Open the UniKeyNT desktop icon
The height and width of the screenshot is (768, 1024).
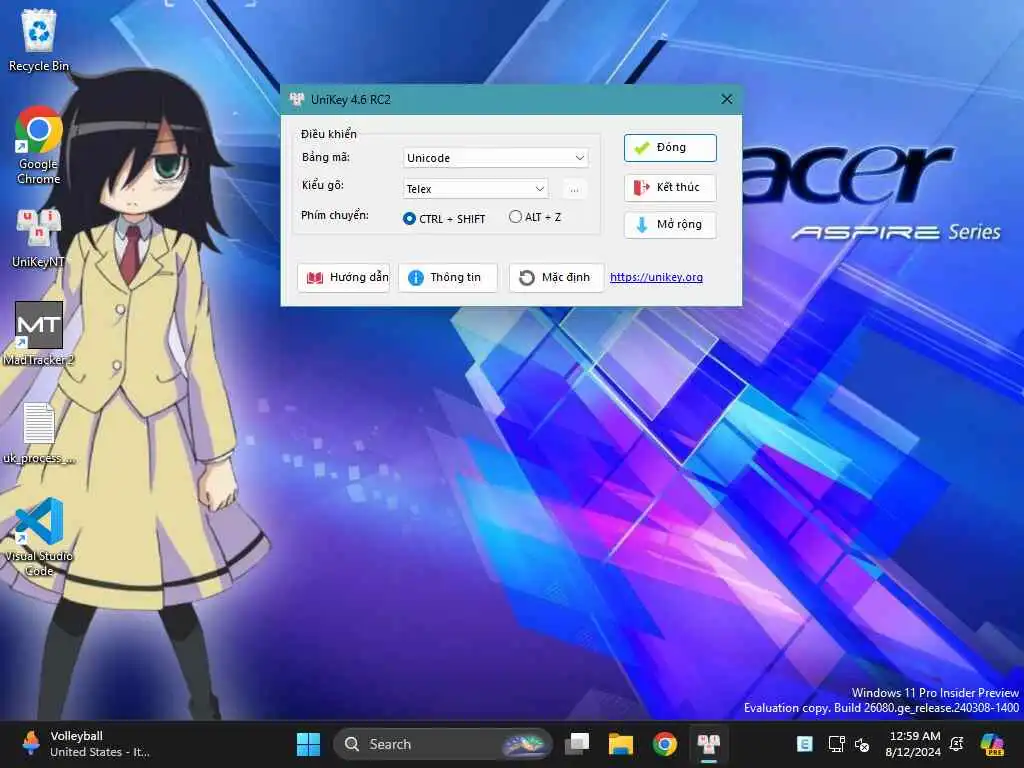coord(39,238)
